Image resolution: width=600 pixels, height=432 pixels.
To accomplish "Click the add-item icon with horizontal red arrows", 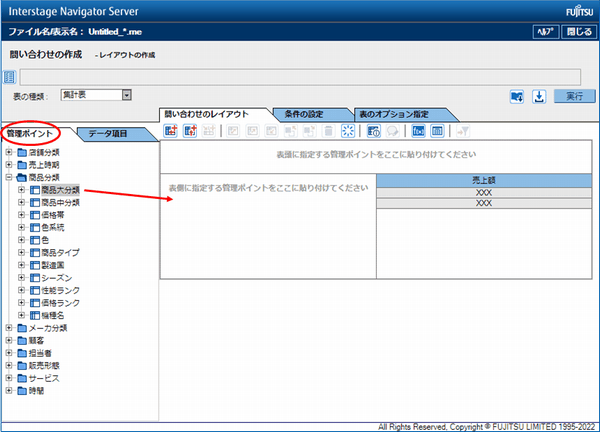I will (x=171, y=131).
